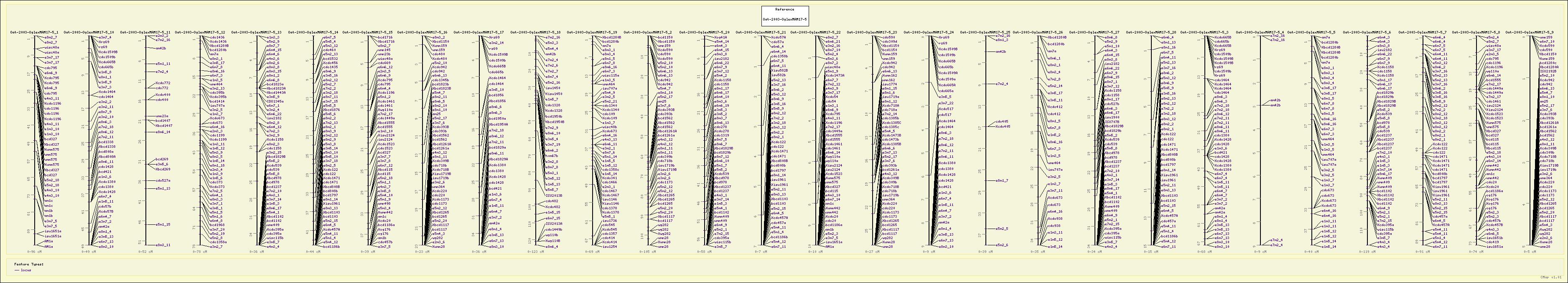Open map title Oat-2003-OglexMAM17-5_1
Image resolution: width=1568 pixels, height=283 pixels.
(35, 32)
